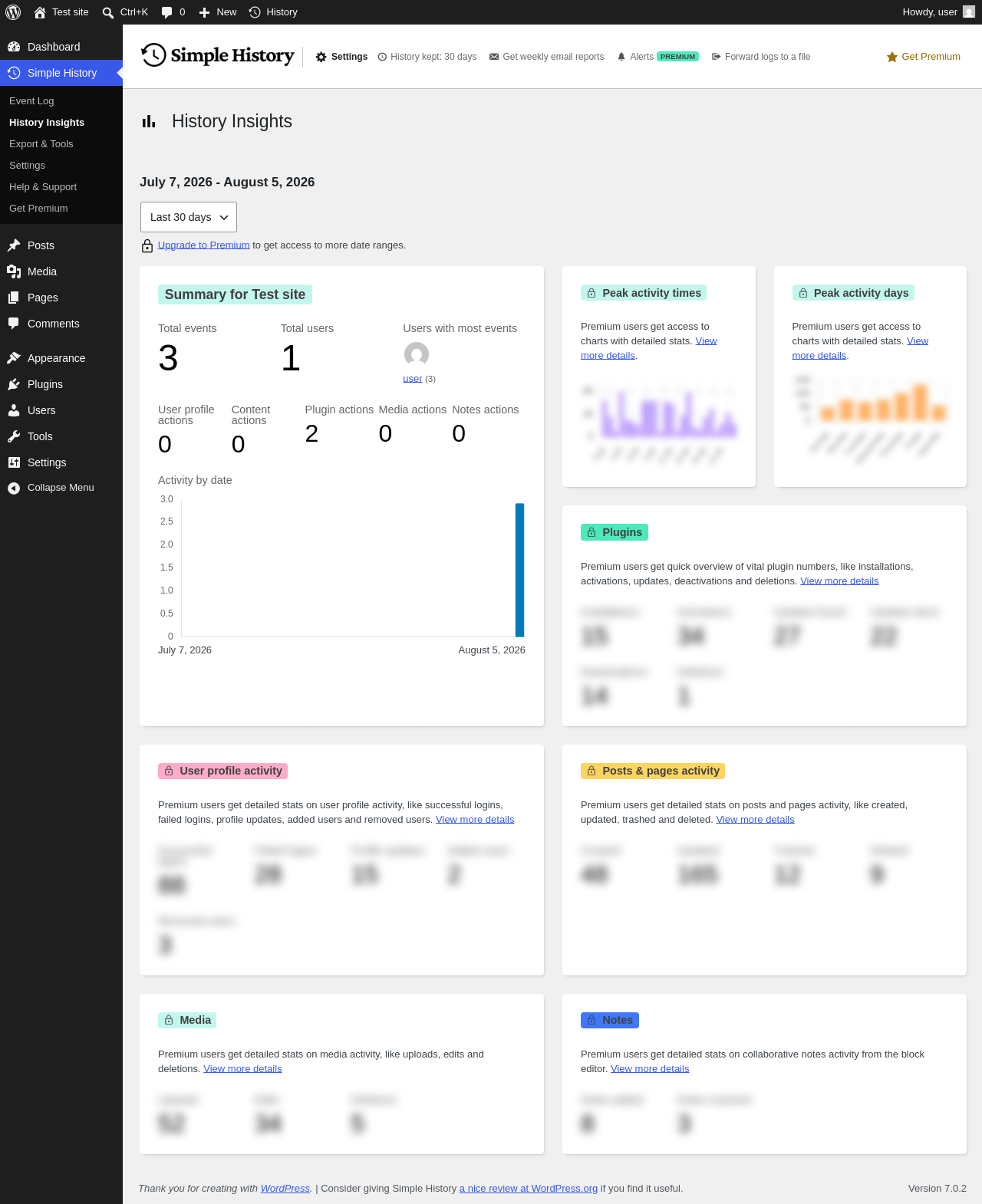The width and height of the screenshot is (982, 1204).
Task: Click the Tools wrench icon in sidebar
Action: [x=14, y=436]
